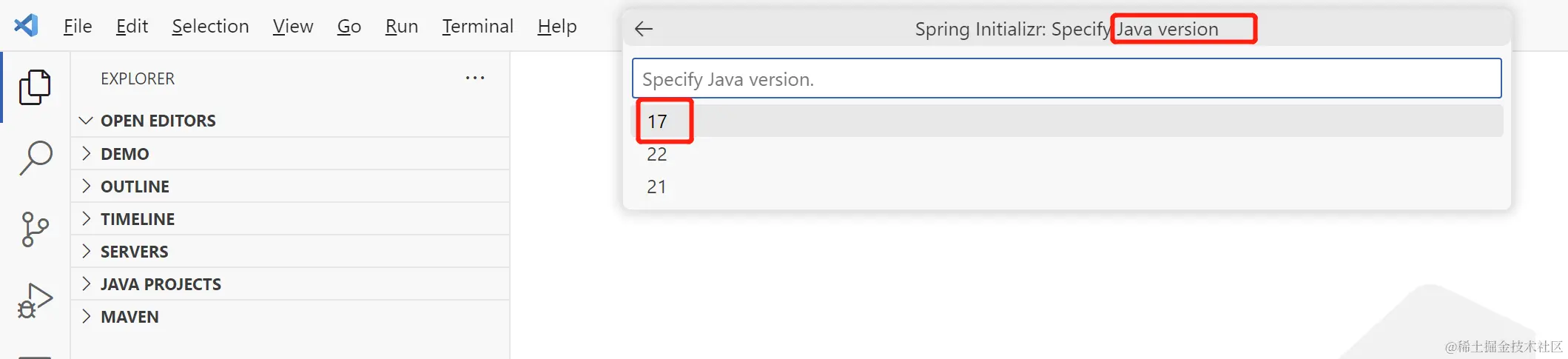The width and height of the screenshot is (1568, 359).
Task: Click the VS Code logo icon
Action: 26,26
